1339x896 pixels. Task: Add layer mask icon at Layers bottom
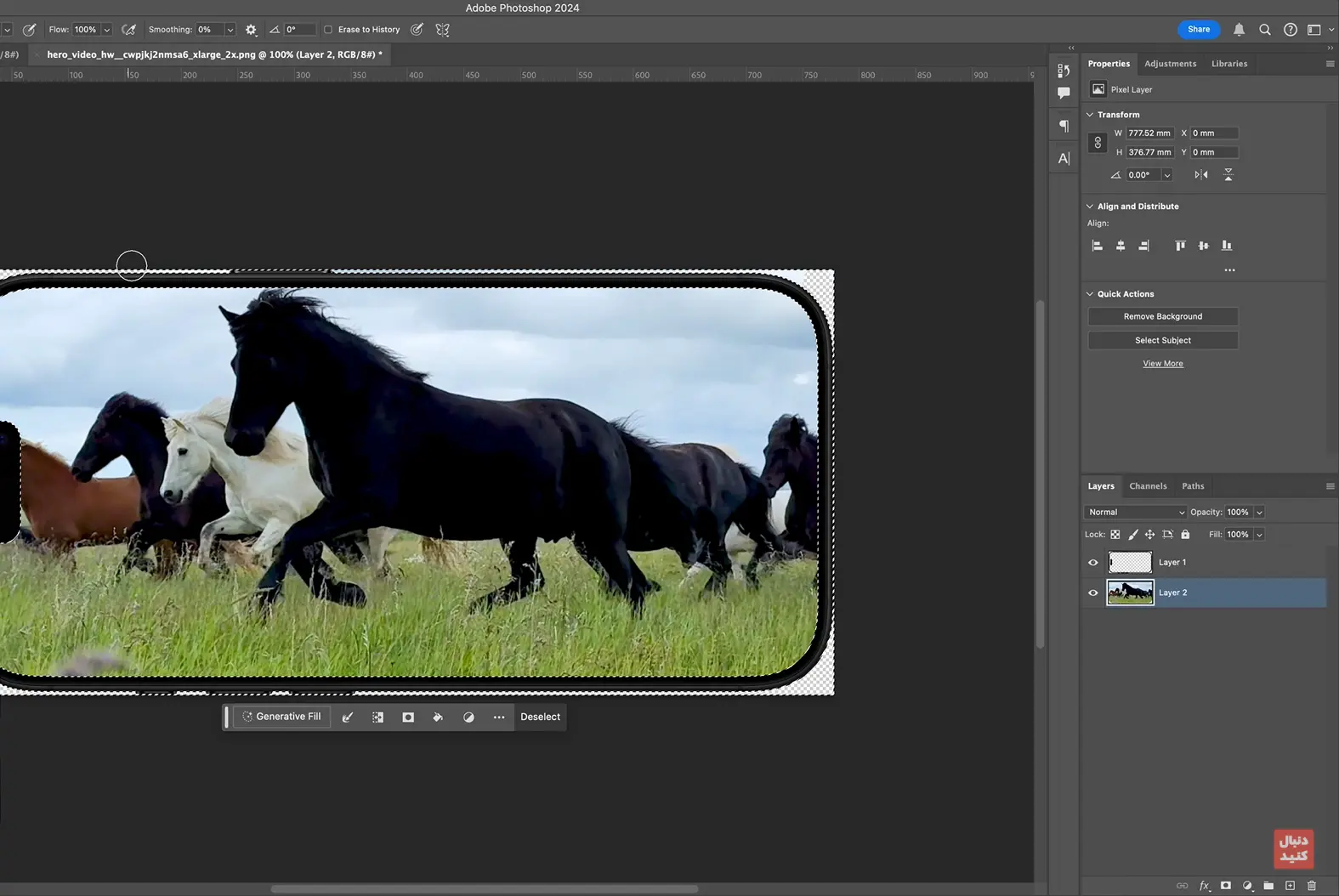(x=1226, y=886)
